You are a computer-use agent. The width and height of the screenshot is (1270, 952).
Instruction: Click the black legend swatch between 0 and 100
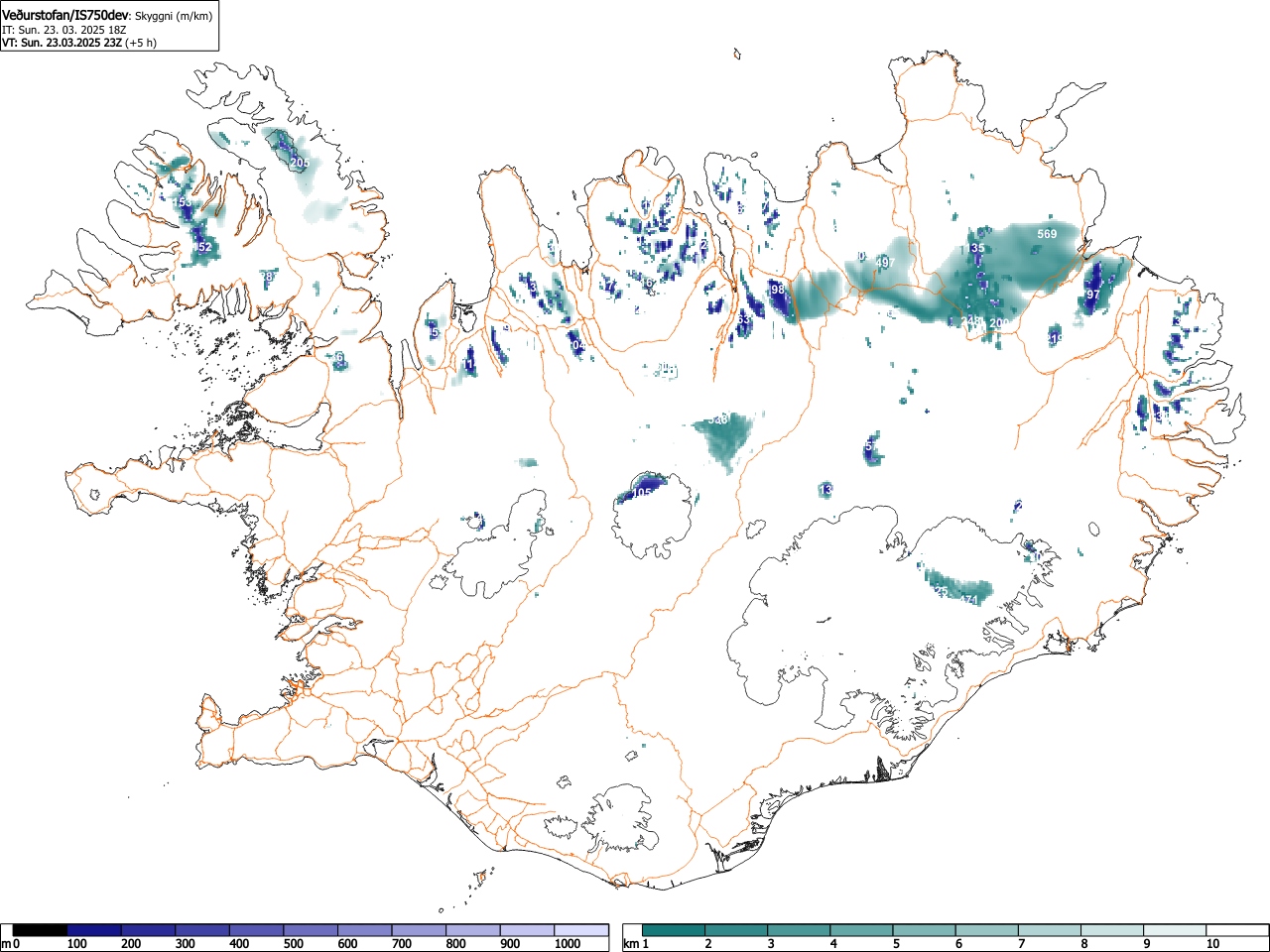point(41,930)
